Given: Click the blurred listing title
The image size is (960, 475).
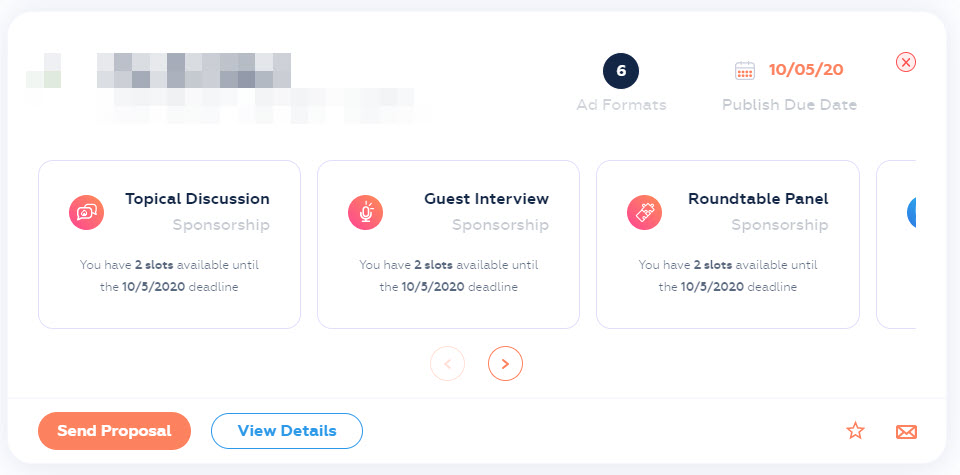Looking at the screenshot, I should tap(194, 72).
